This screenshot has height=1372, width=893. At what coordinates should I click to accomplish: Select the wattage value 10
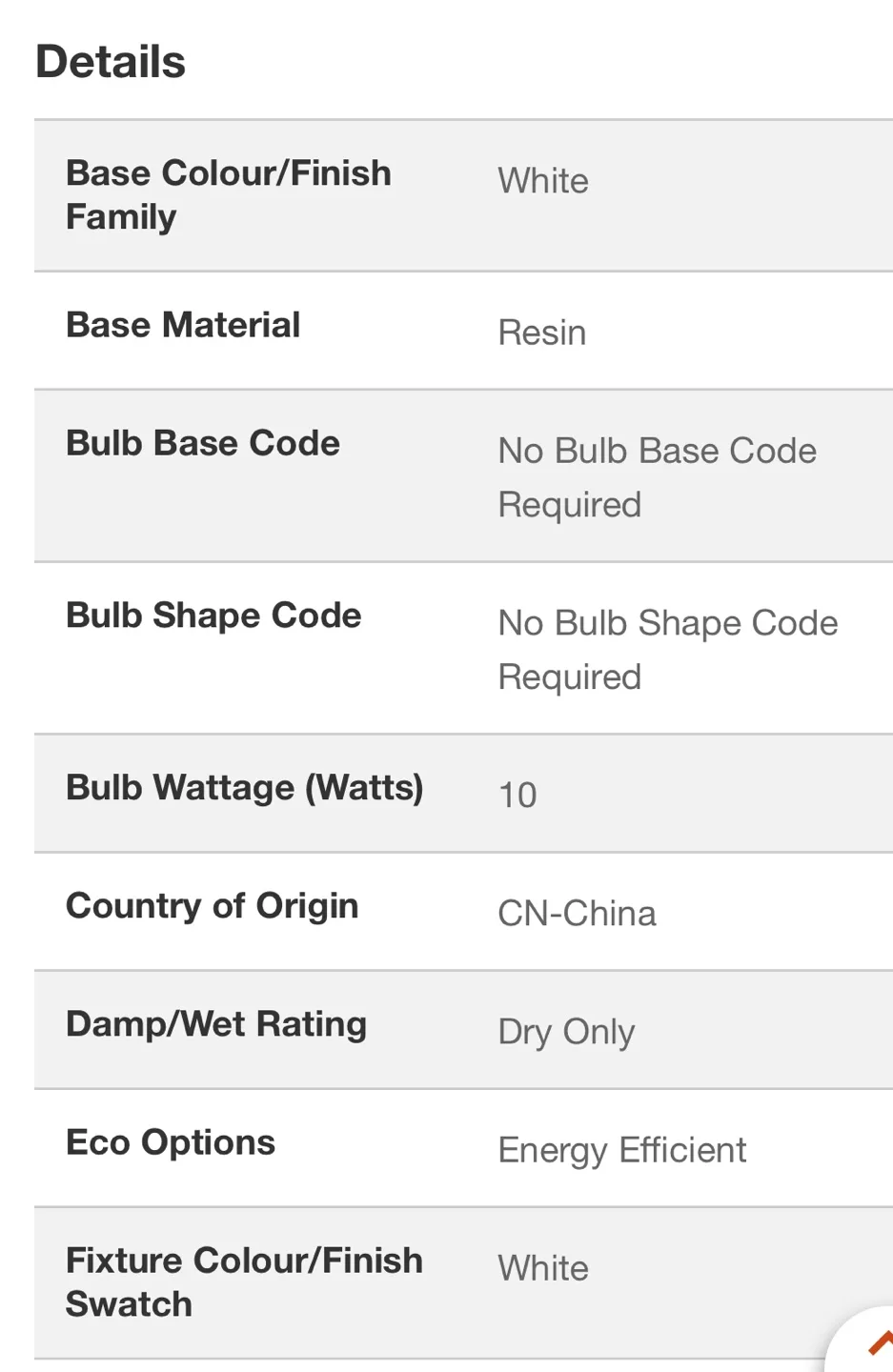pyautogui.click(x=518, y=795)
